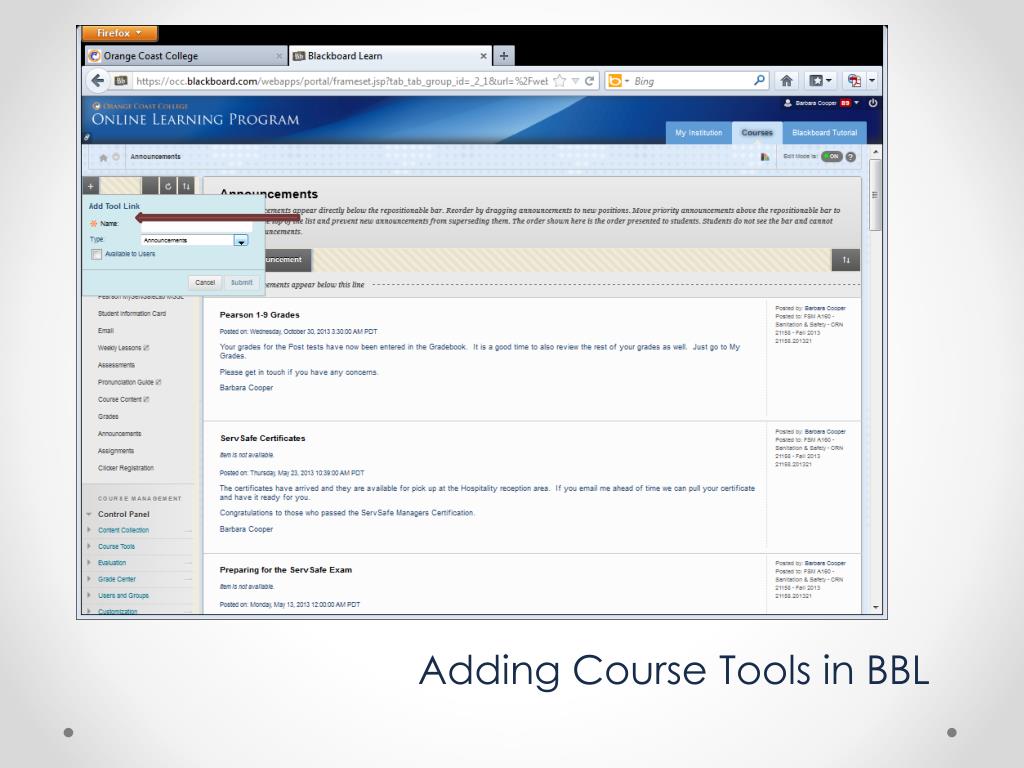Check the Available to Users box
Screen dimensions: 1024x768
point(97,254)
